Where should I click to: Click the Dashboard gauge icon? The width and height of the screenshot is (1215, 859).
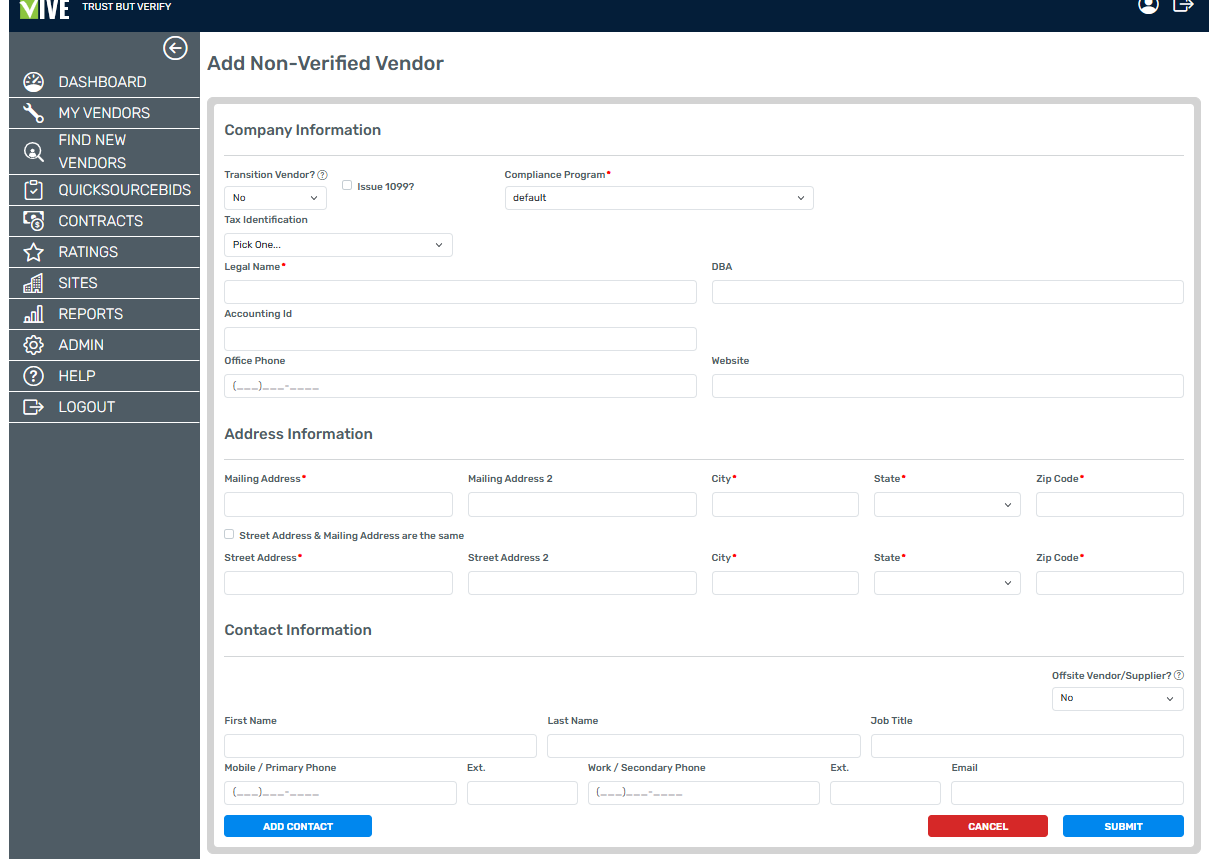coord(33,82)
